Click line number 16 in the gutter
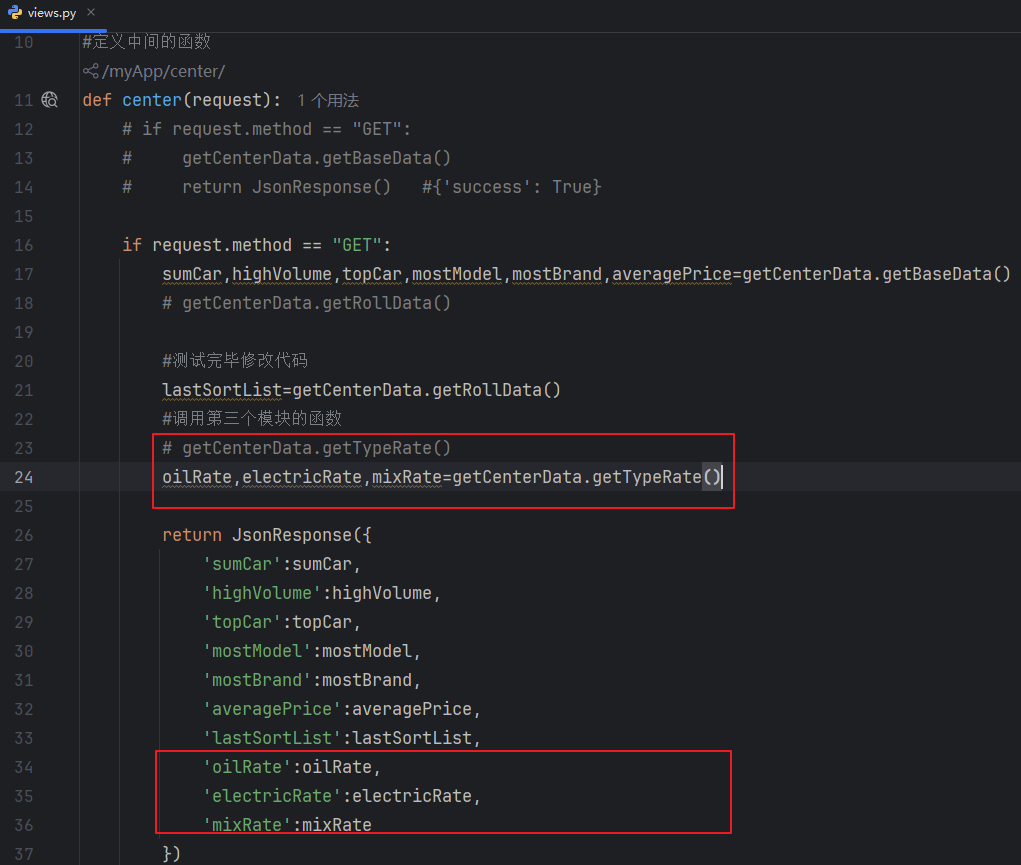The width and height of the screenshot is (1021, 865). (24, 245)
